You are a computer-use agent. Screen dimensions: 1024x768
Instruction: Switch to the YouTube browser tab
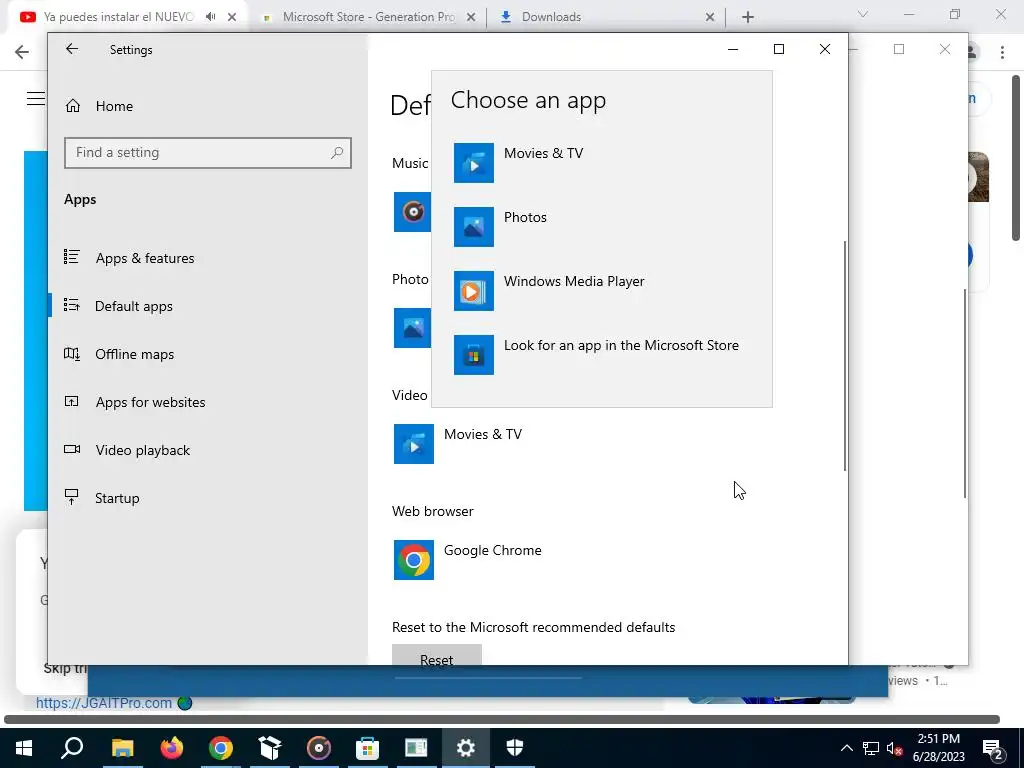tap(118, 17)
